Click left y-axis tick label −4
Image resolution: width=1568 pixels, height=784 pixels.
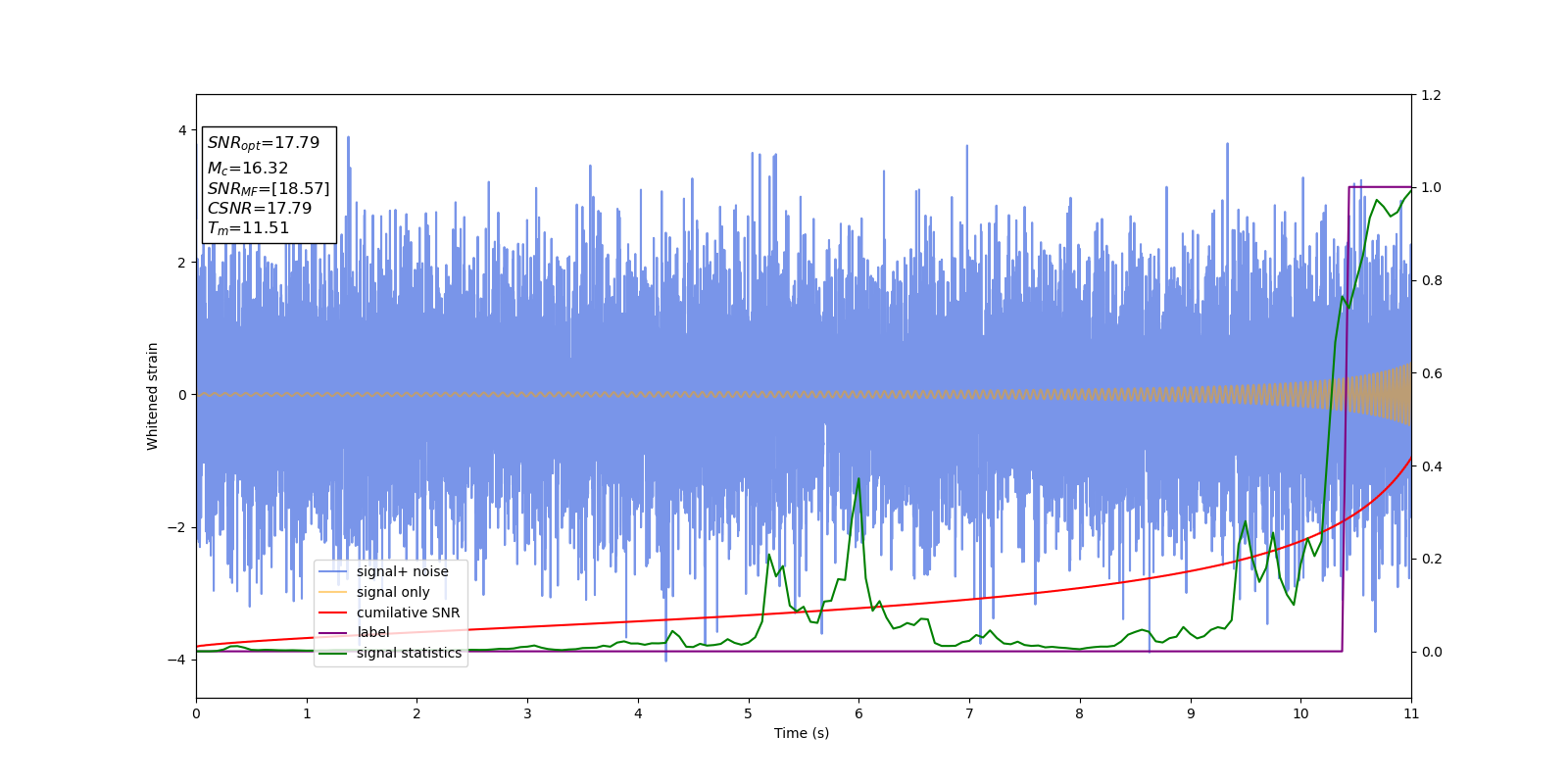point(178,660)
